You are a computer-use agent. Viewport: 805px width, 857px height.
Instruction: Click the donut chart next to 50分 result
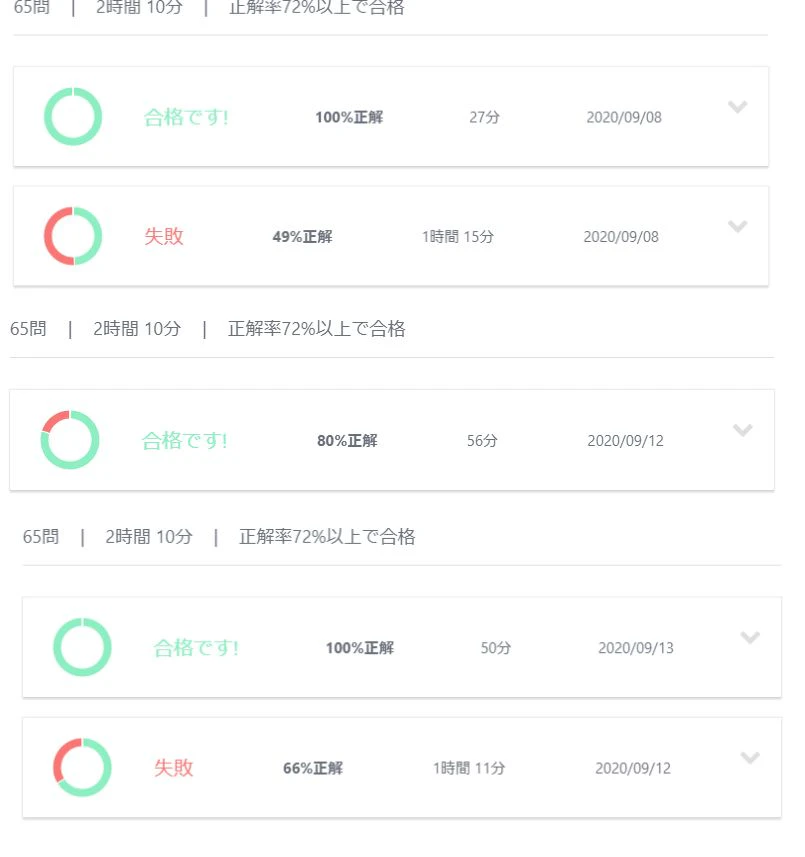coord(82,647)
